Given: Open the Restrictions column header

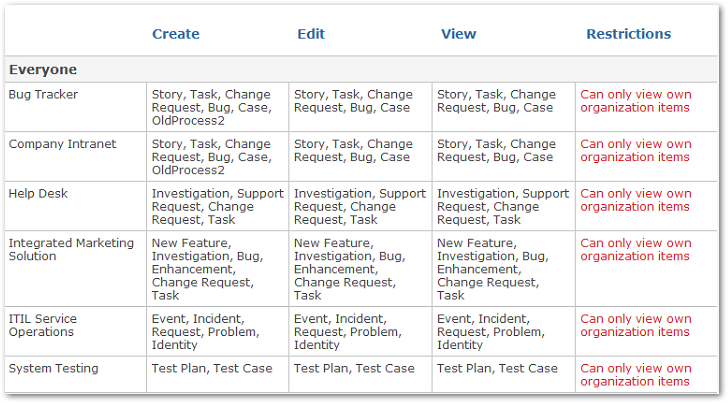Looking at the screenshot, I should (629, 34).
